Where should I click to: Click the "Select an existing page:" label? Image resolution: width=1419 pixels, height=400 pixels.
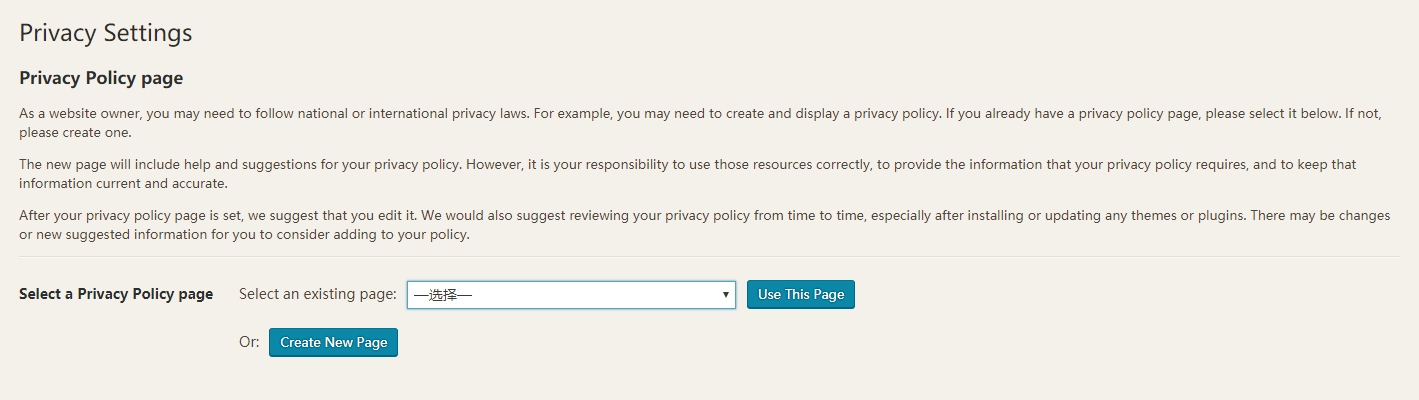pos(318,294)
